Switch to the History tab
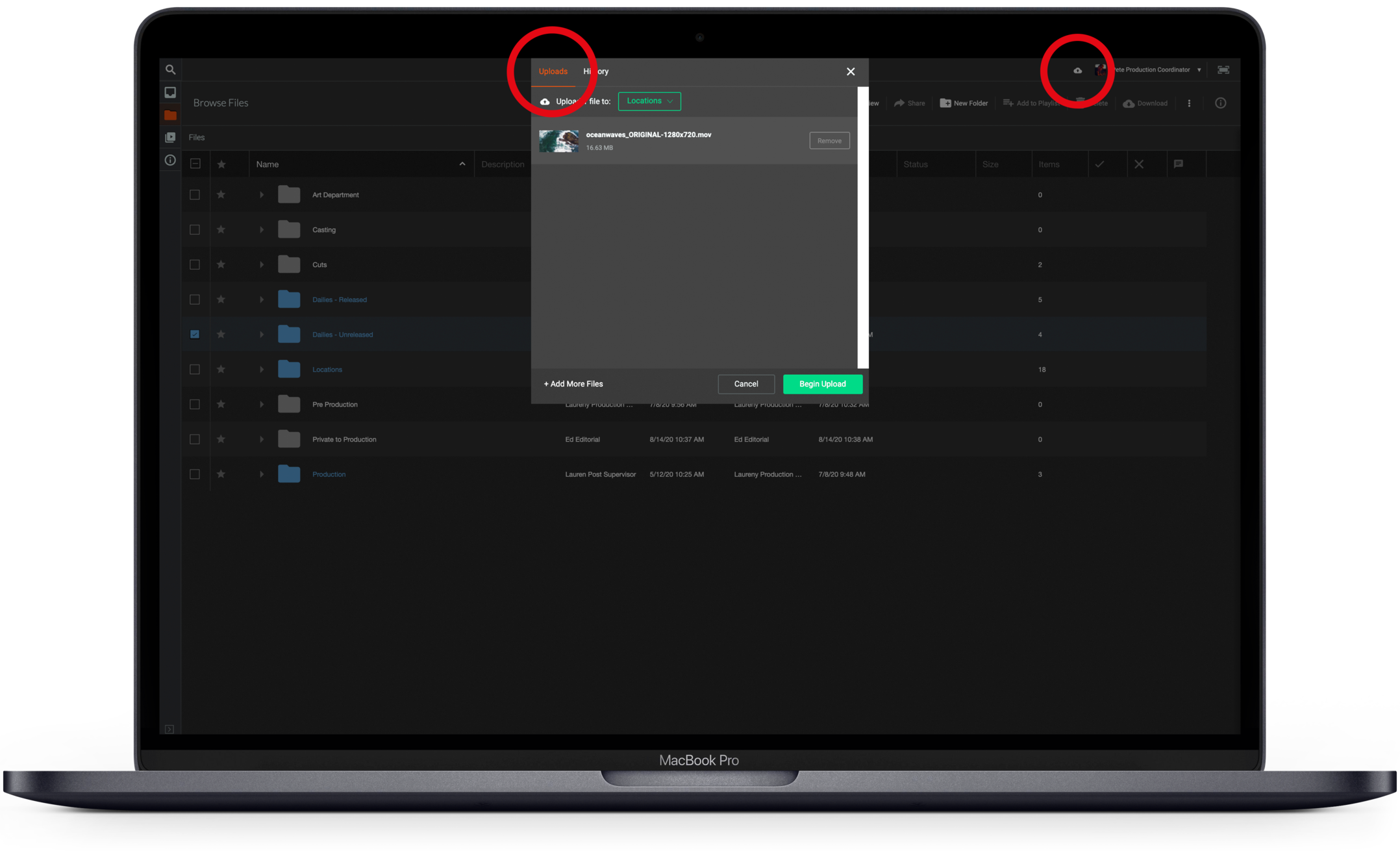 click(595, 71)
